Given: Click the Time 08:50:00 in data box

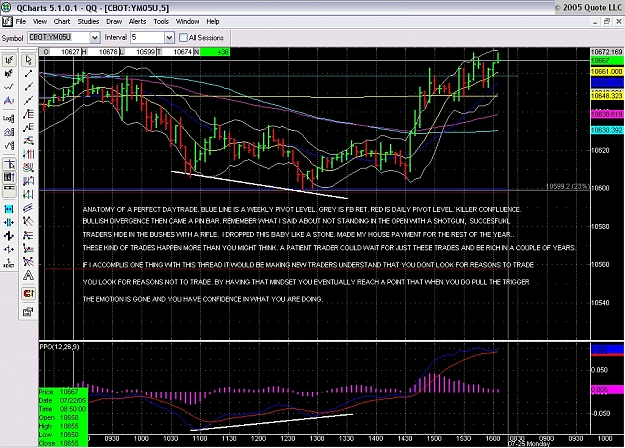Looking at the screenshot, I should (x=62, y=409).
